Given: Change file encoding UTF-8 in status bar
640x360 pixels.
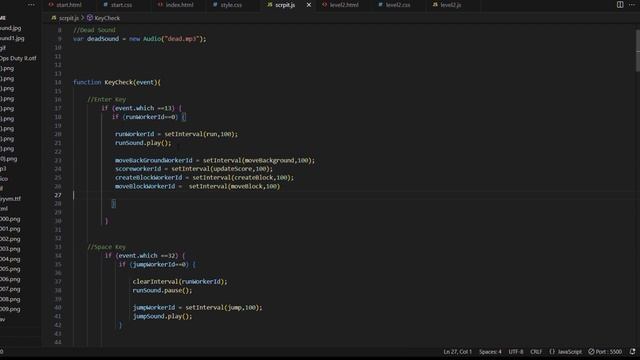Looking at the screenshot, I should [x=516, y=351].
